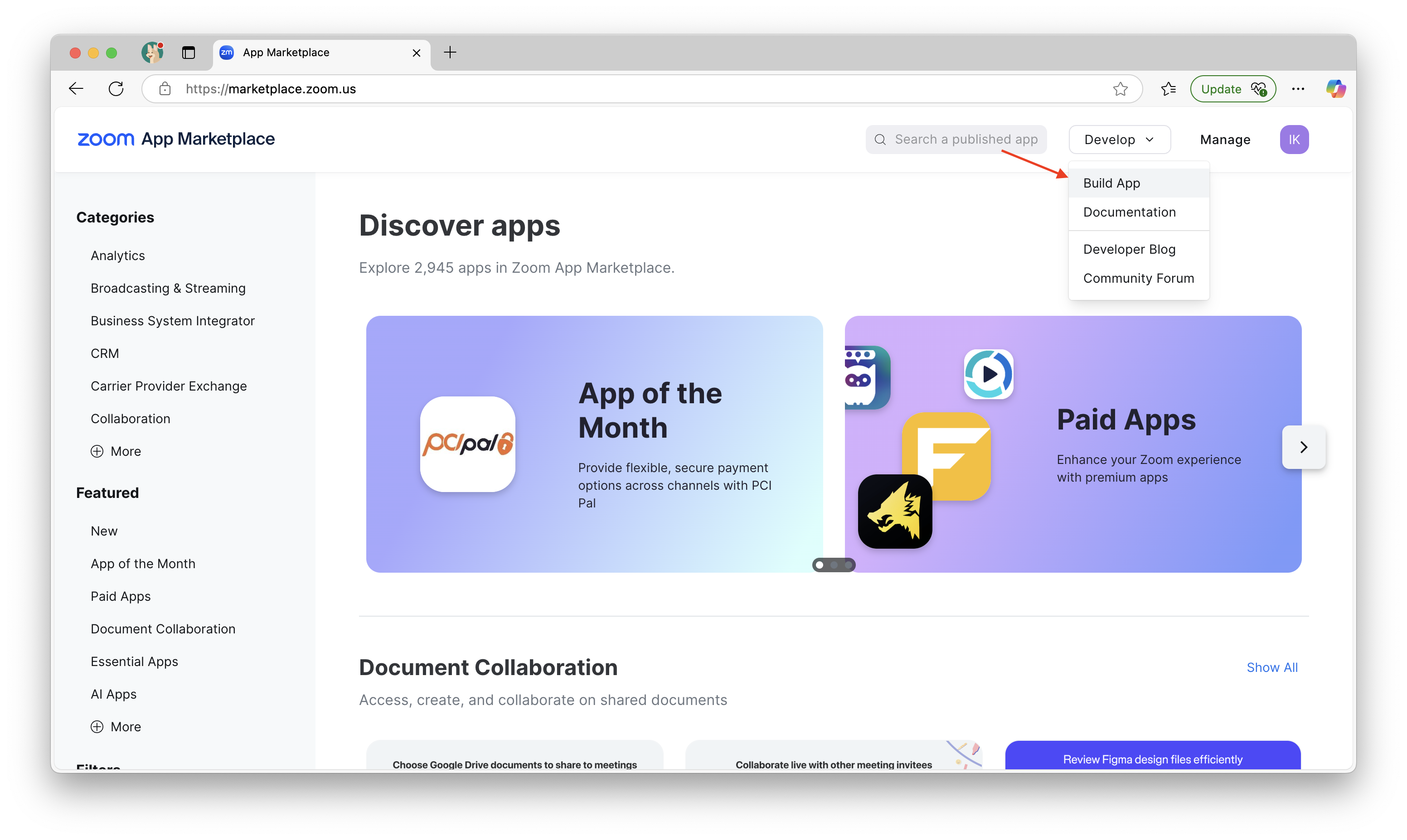Viewport: 1407px width, 840px height.
Task: Click the Update browser button
Action: pos(1232,89)
